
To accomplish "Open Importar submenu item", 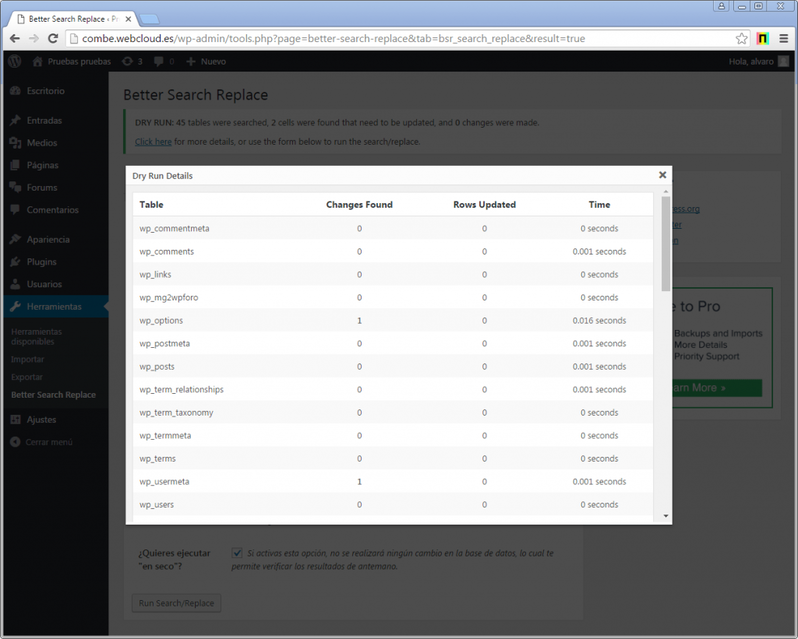I will coord(27,360).
